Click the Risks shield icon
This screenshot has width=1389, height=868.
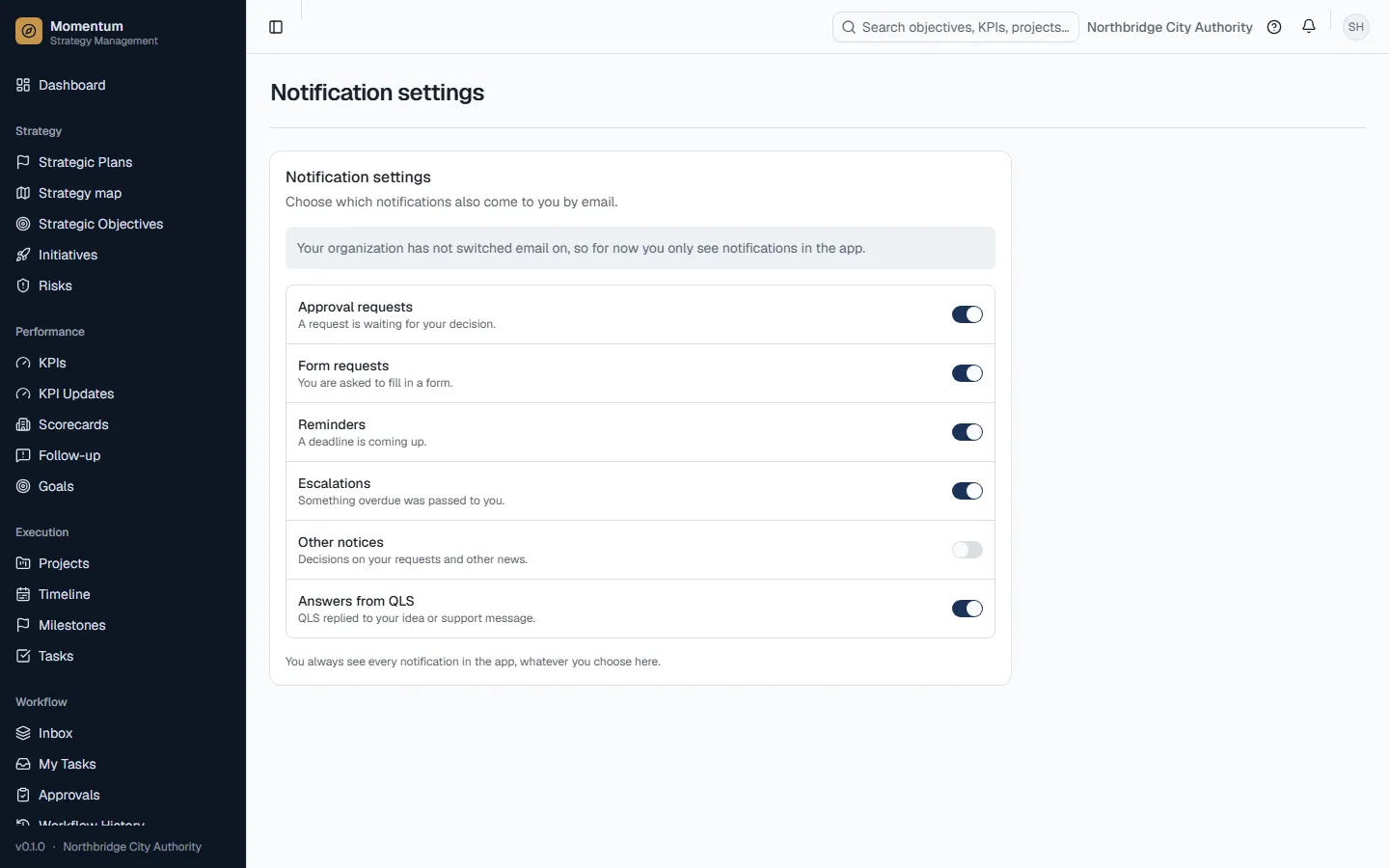tap(23, 285)
